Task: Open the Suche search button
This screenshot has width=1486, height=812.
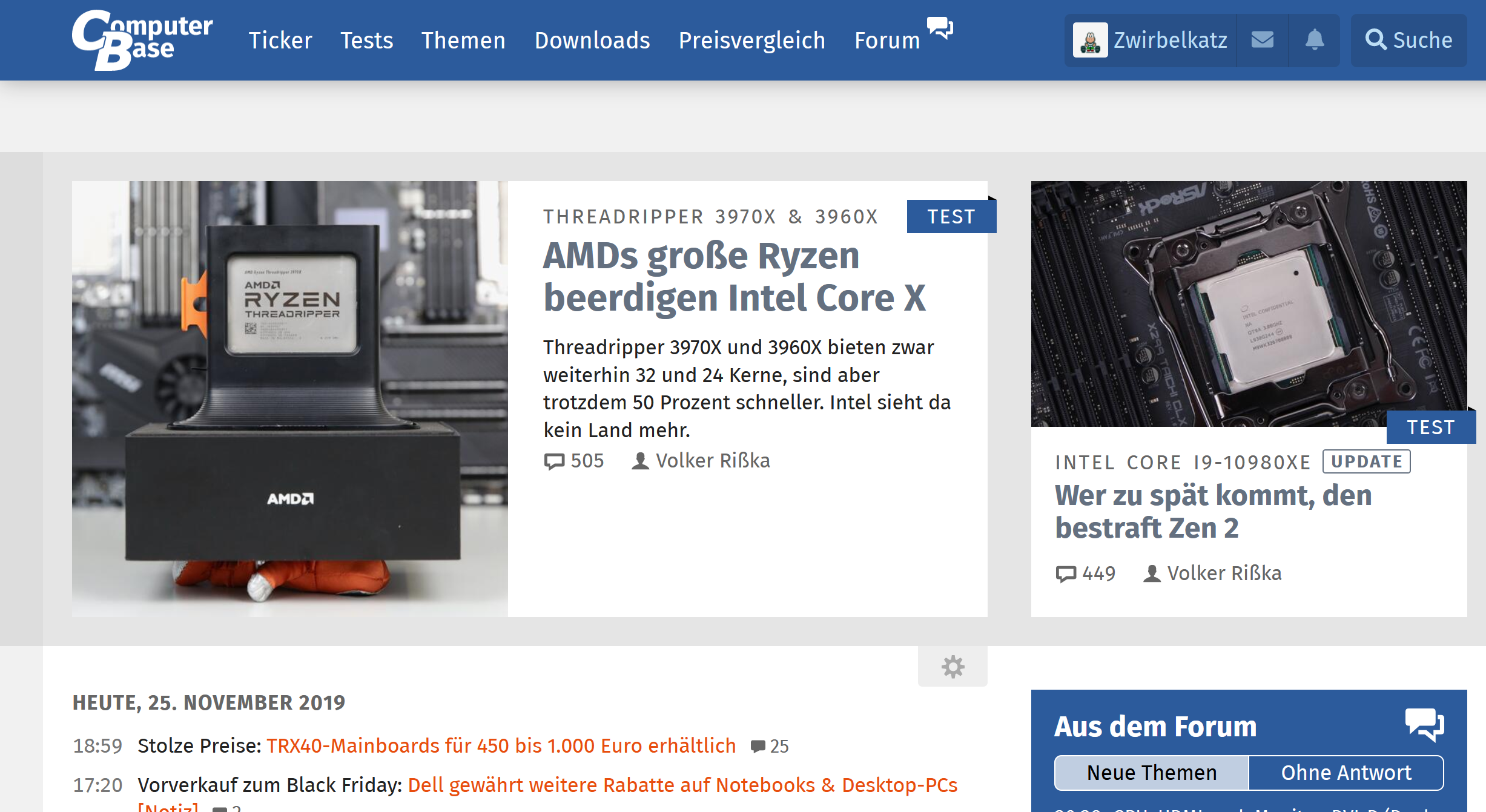Action: pos(1408,40)
